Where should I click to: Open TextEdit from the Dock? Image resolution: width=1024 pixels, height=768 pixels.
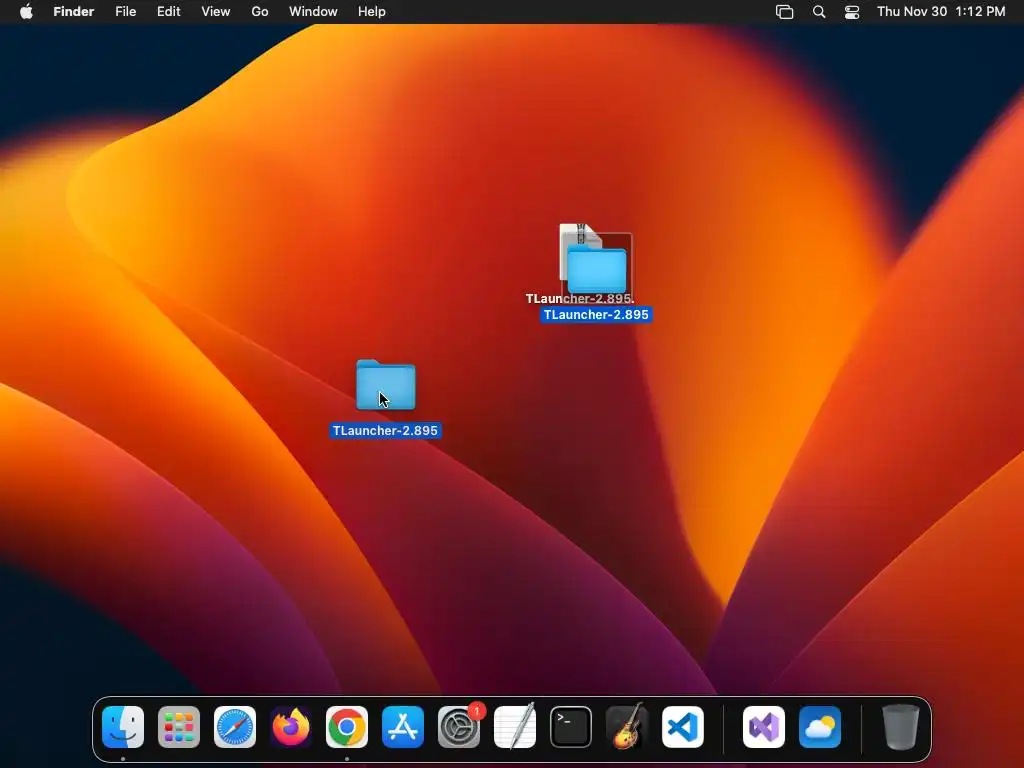(515, 727)
